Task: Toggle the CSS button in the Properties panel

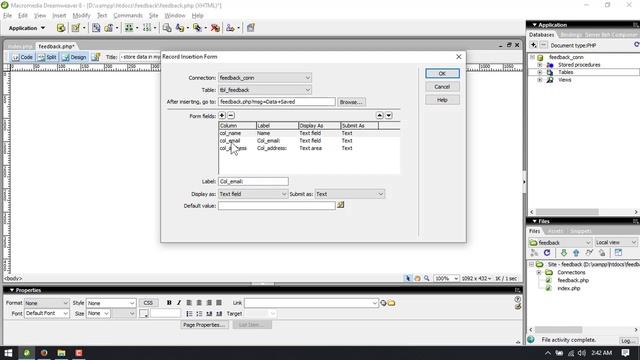Action: click(x=148, y=303)
